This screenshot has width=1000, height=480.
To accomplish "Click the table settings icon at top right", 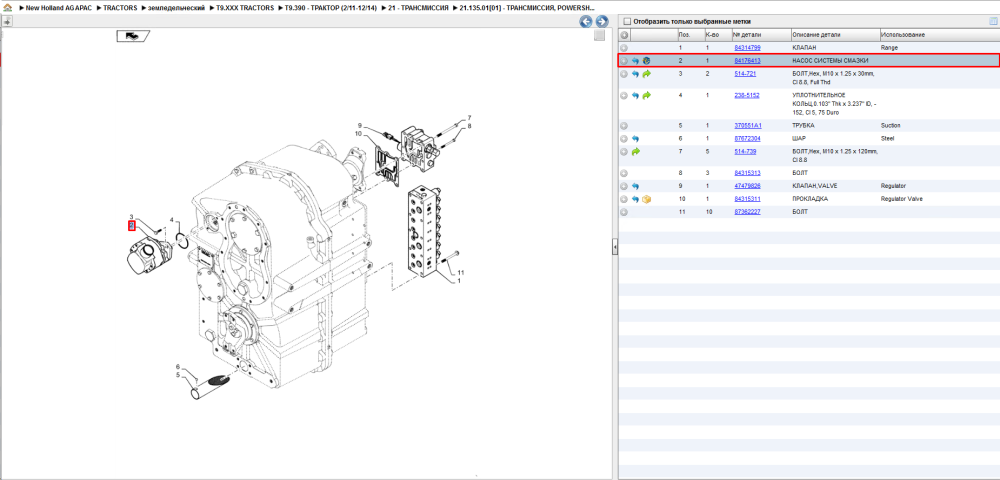I will point(992,21).
